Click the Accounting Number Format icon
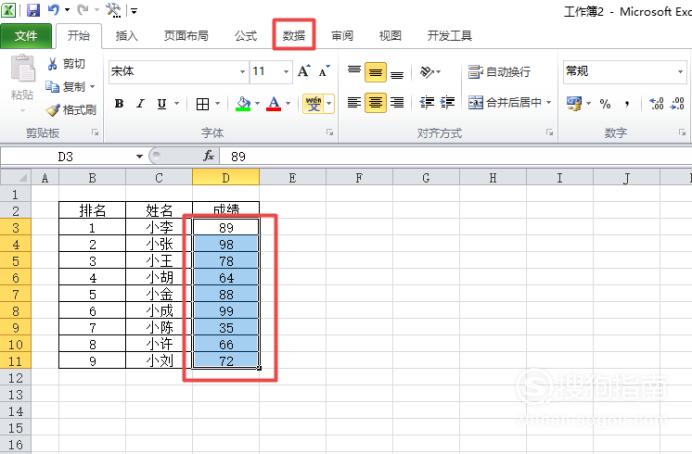 (574, 104)
